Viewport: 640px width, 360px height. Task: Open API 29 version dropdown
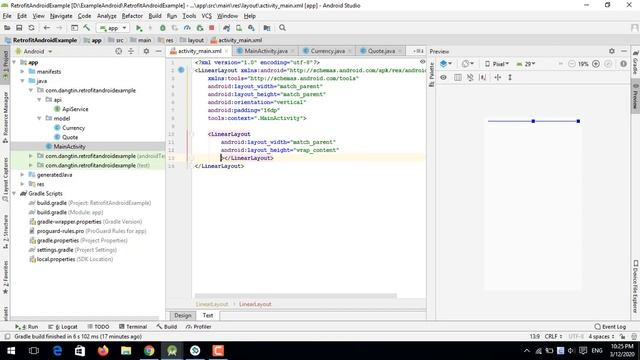526,64
